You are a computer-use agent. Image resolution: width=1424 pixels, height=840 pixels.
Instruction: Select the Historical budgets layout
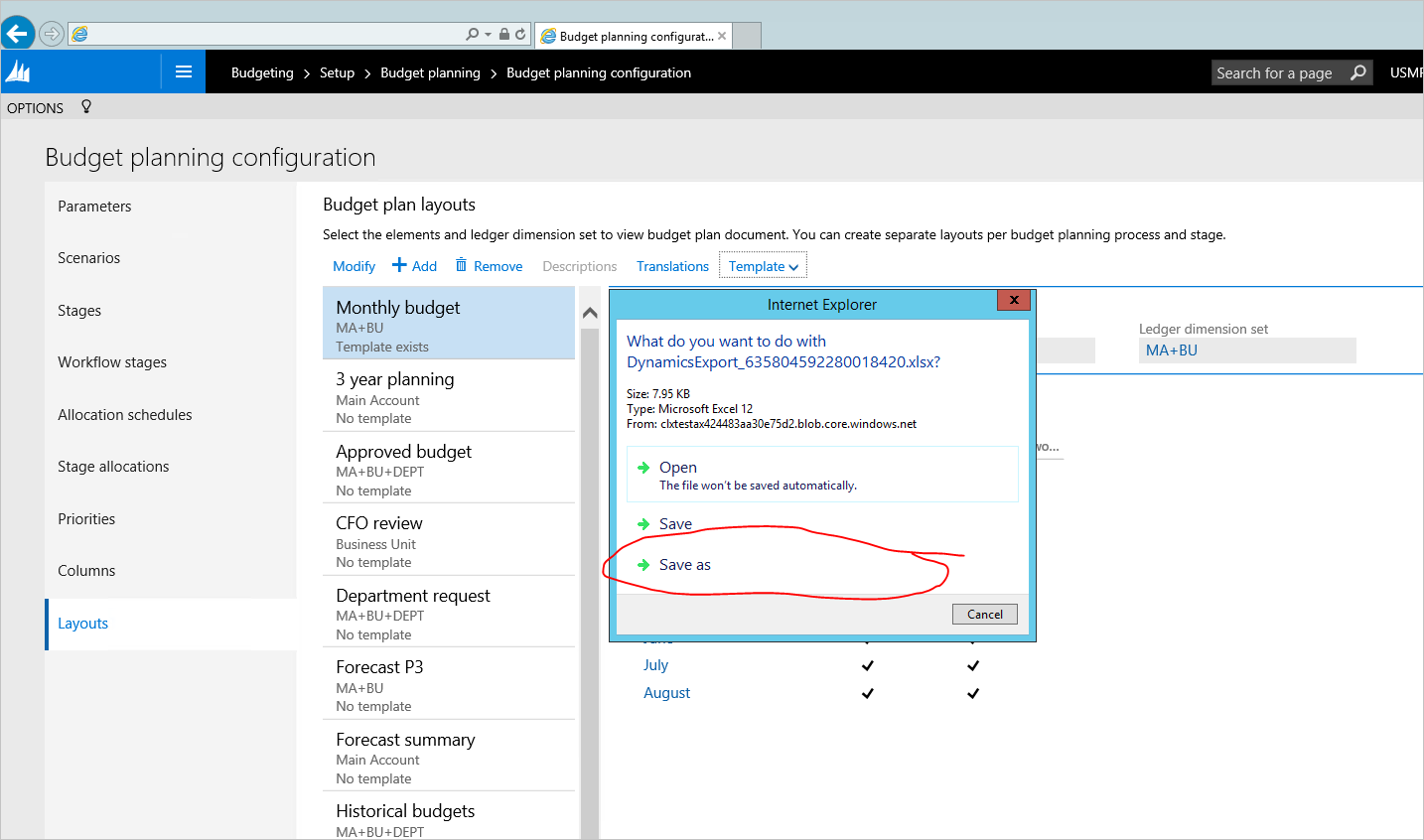coord(449,816)
